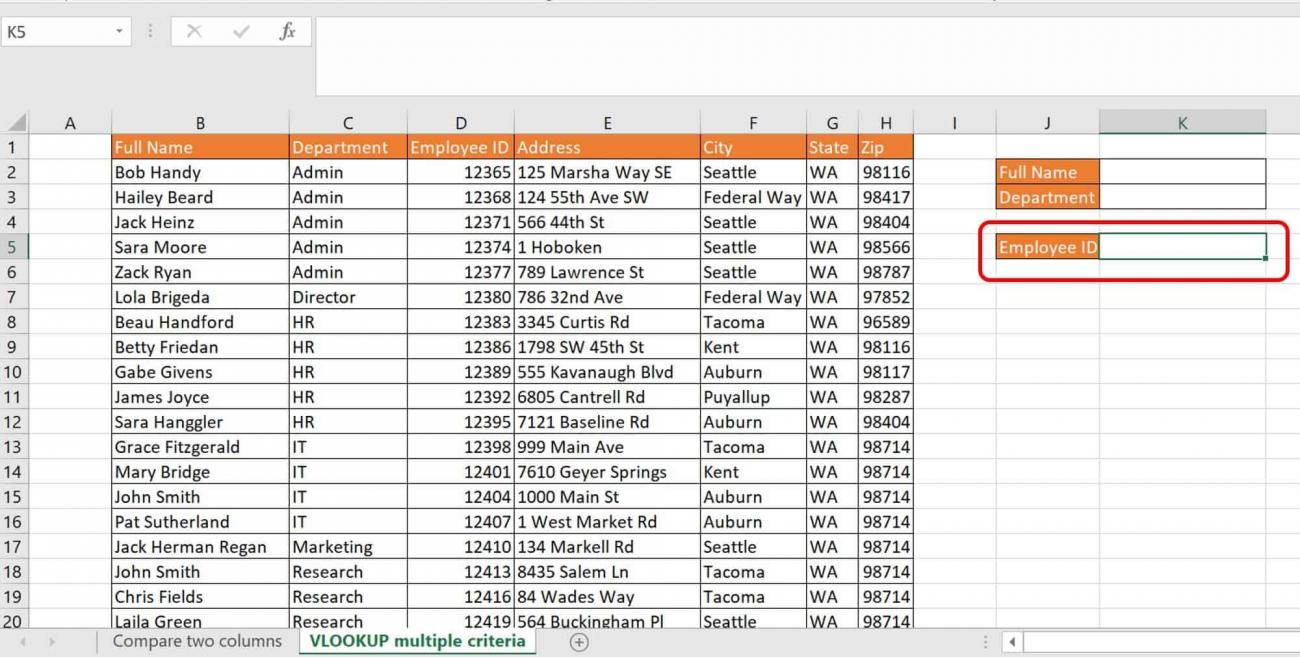1300x657 pixels.
Task: Open Insert Function fx icon
Action: coord(287,32)
